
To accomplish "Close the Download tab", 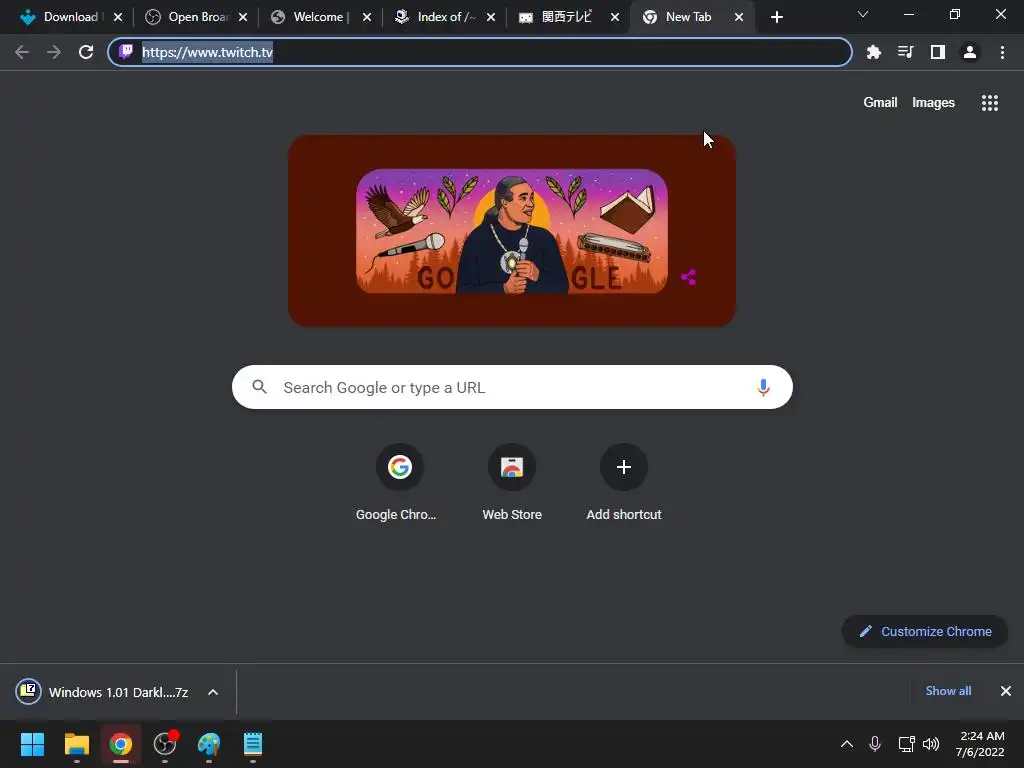I will (x=118, y=17).
